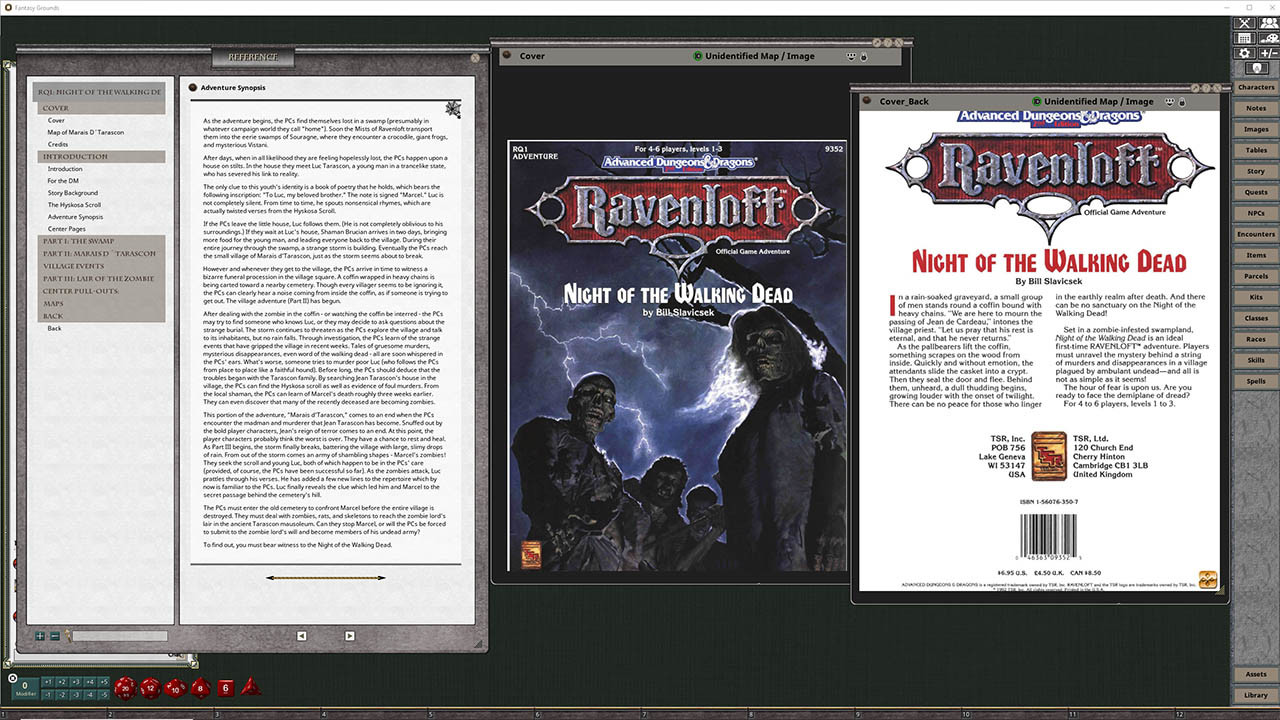This screenshot has width=1280, height=720.
Task: Open the combat tracker crossed-swords icon
Action: point(1245,23)
